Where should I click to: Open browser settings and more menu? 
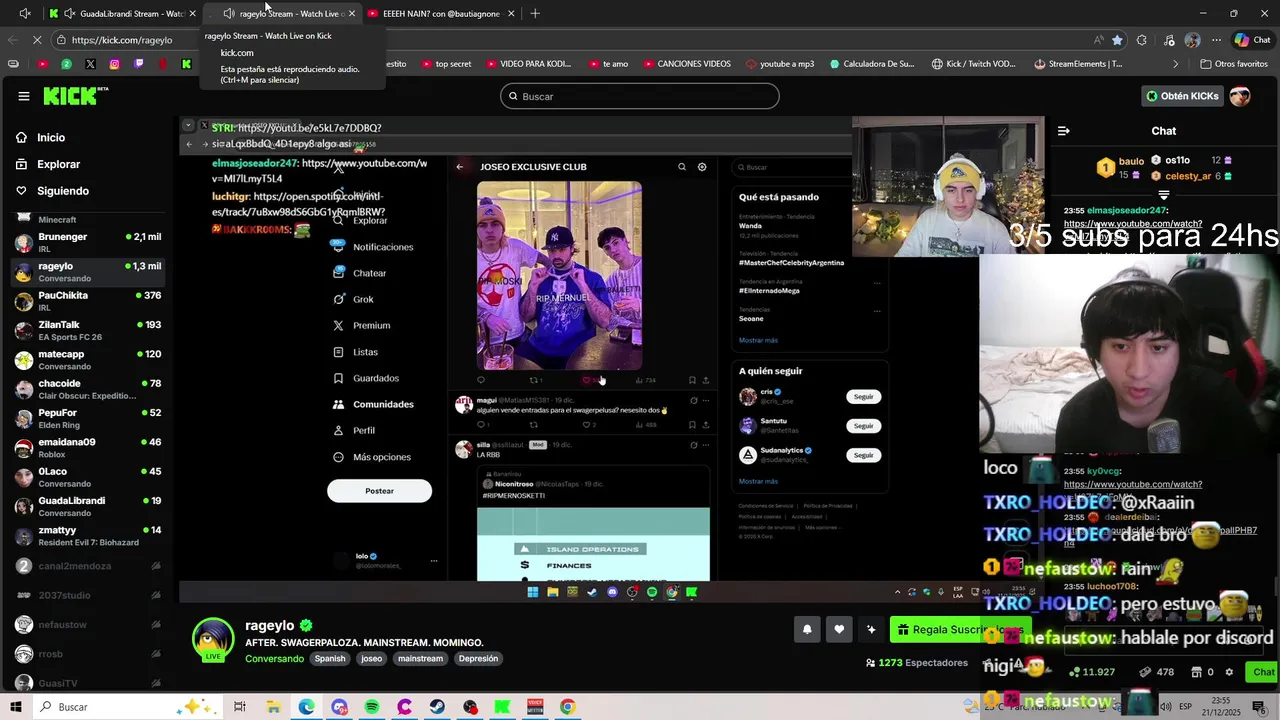point(1216,40)
